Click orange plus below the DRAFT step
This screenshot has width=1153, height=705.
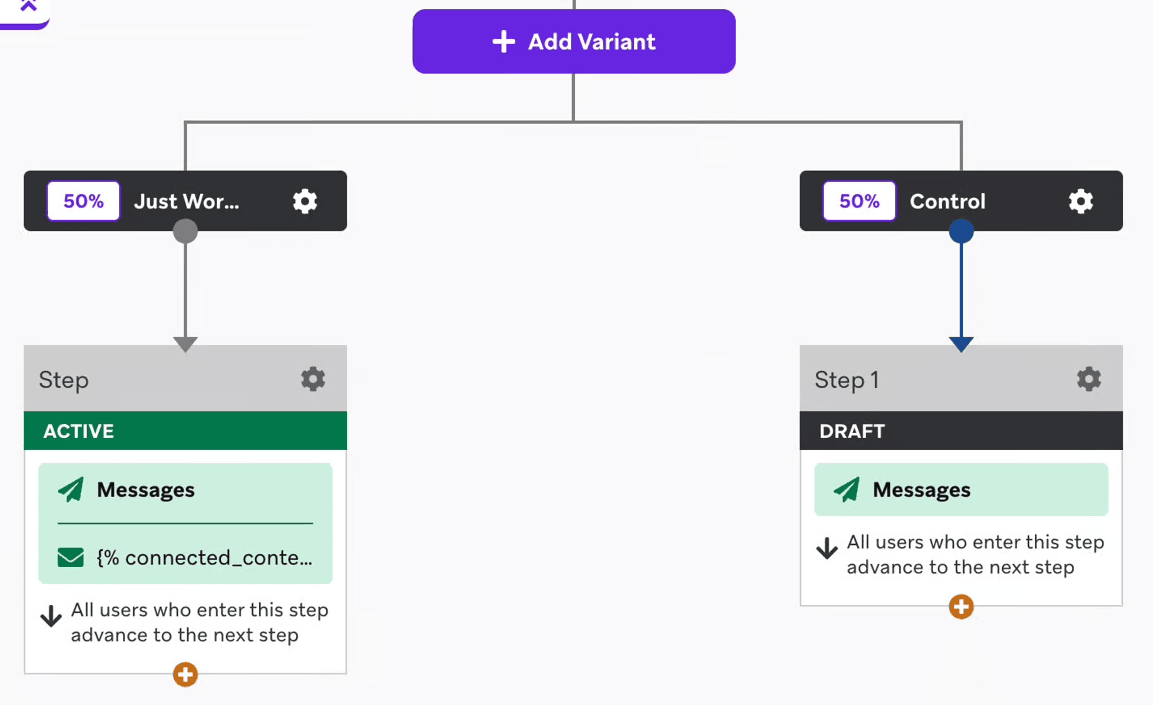[x=961, y=606]
